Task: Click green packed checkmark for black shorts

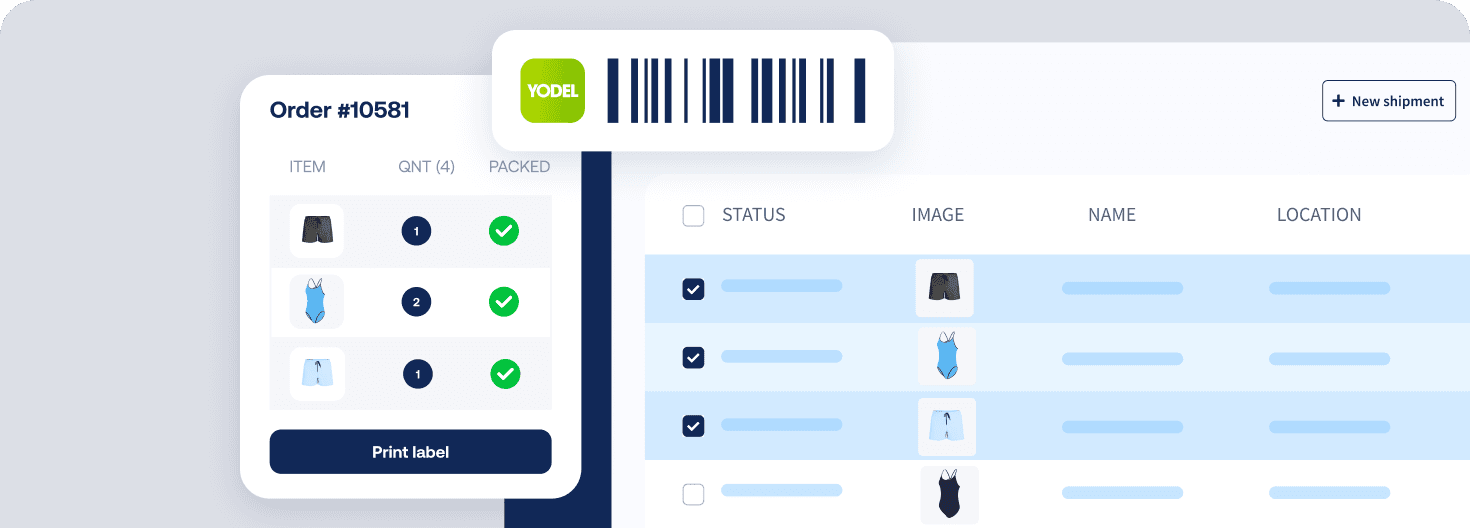Action: [x=504, y=232]
